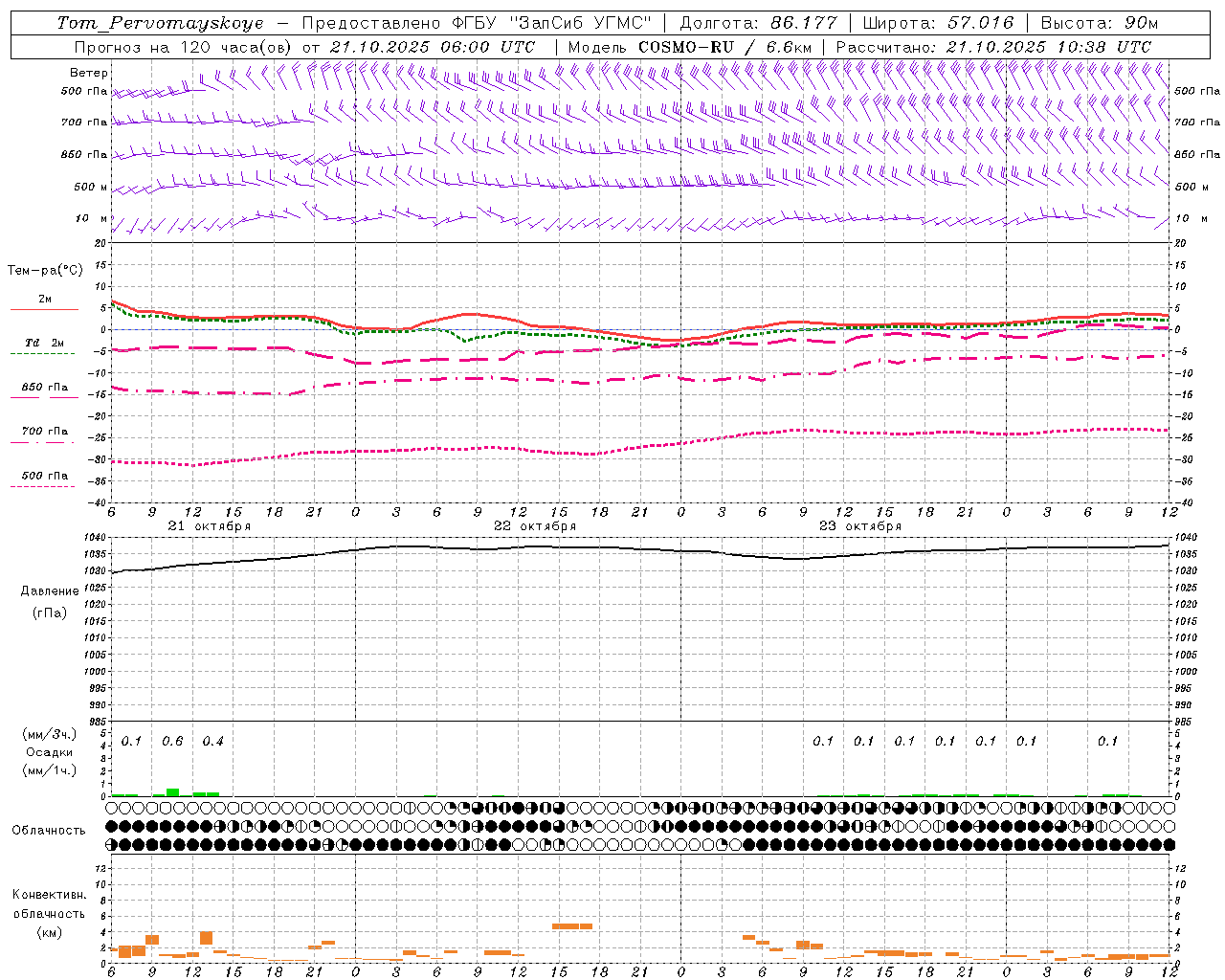1225x980 pixels.
Task: Click the Конвективн. облачность label
Action: (x=49, y=904)
